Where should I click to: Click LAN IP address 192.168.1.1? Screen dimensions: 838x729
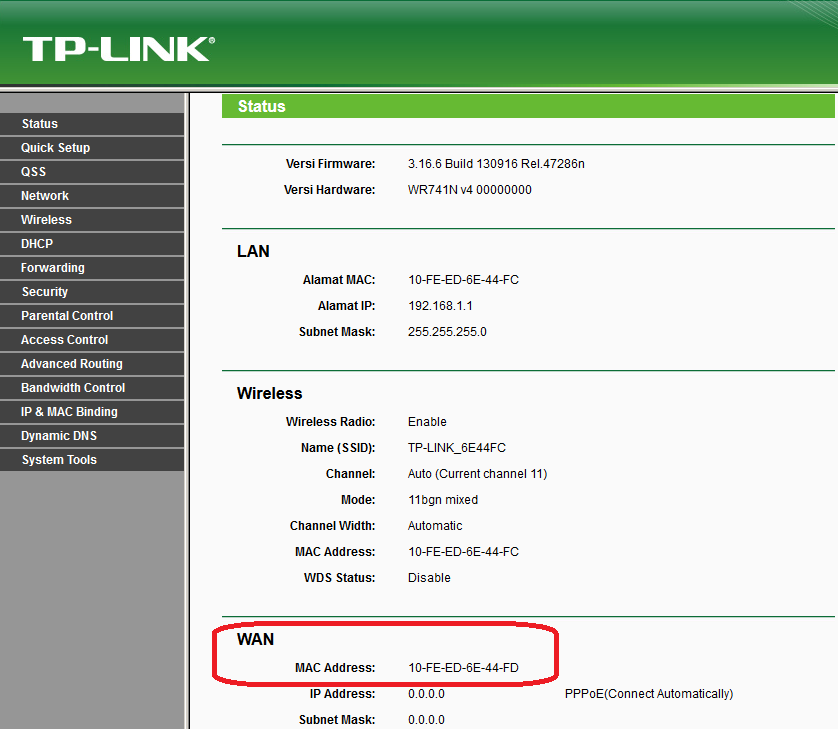440,306
